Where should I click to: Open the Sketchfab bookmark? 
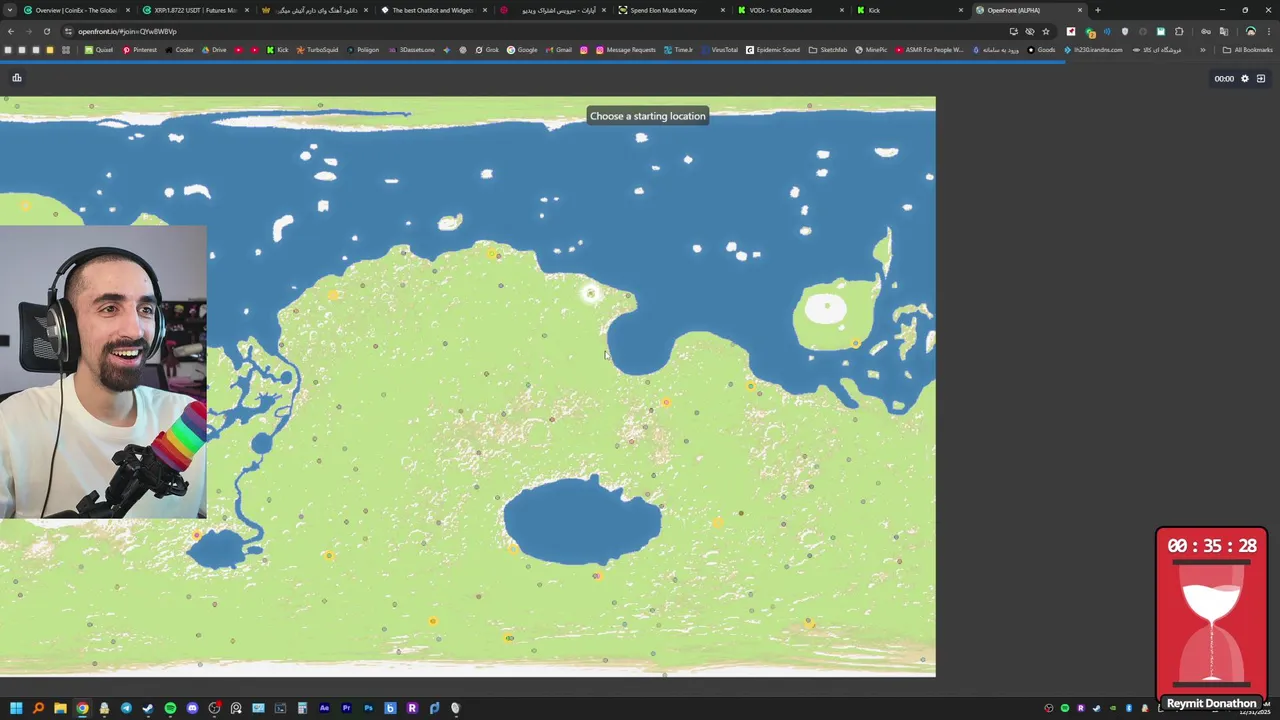click(828, 49)
